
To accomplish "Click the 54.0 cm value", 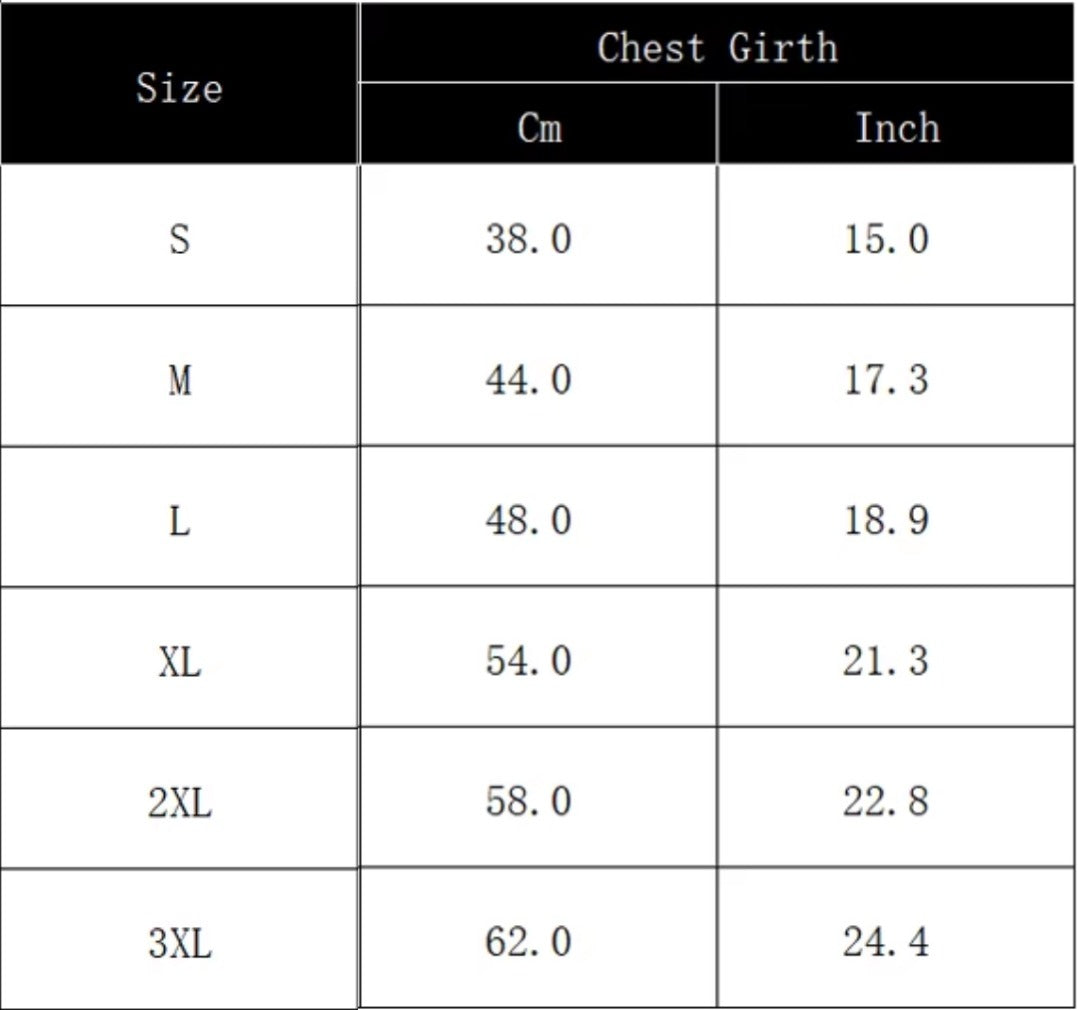I will click(x=528, y=661).
